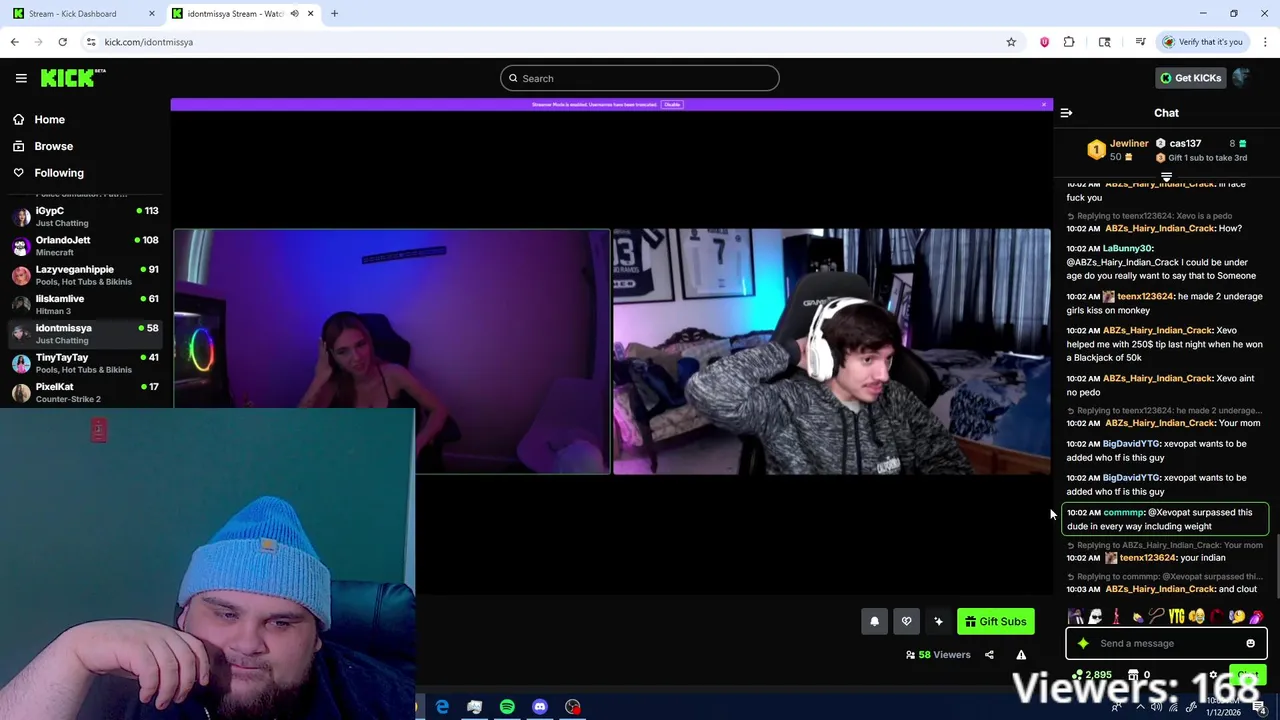Open a new browser tab
This screenshot has height=720, width=1280.
(334, 13)
